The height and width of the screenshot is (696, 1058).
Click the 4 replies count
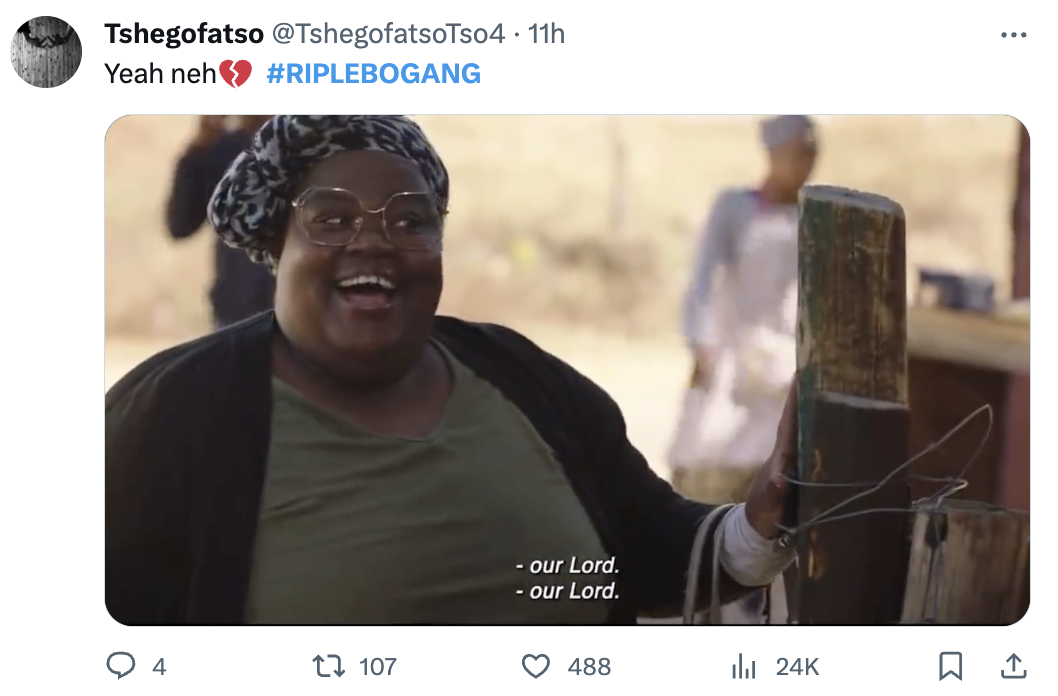point(159,667)
